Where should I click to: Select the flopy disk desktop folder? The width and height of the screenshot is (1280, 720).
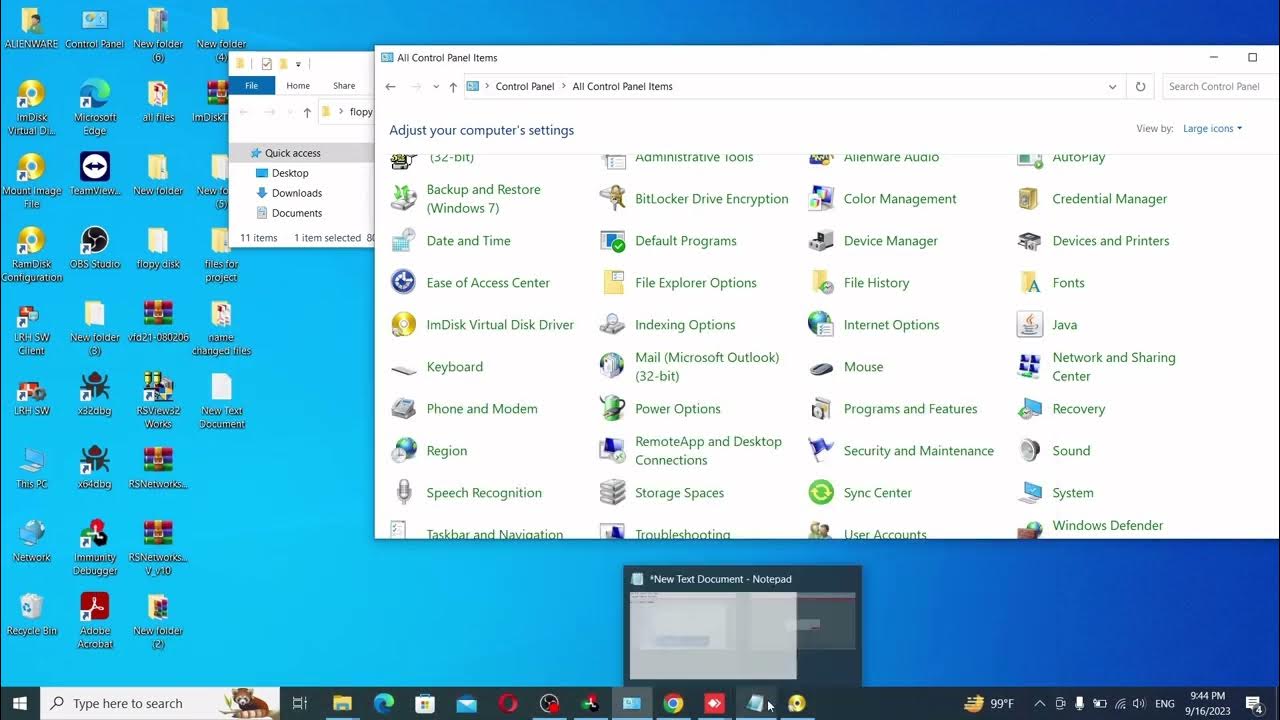coord(158,248)
